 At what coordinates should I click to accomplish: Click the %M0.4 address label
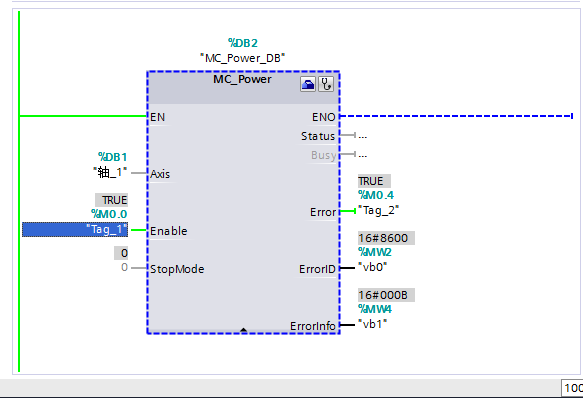pos(376,195)
